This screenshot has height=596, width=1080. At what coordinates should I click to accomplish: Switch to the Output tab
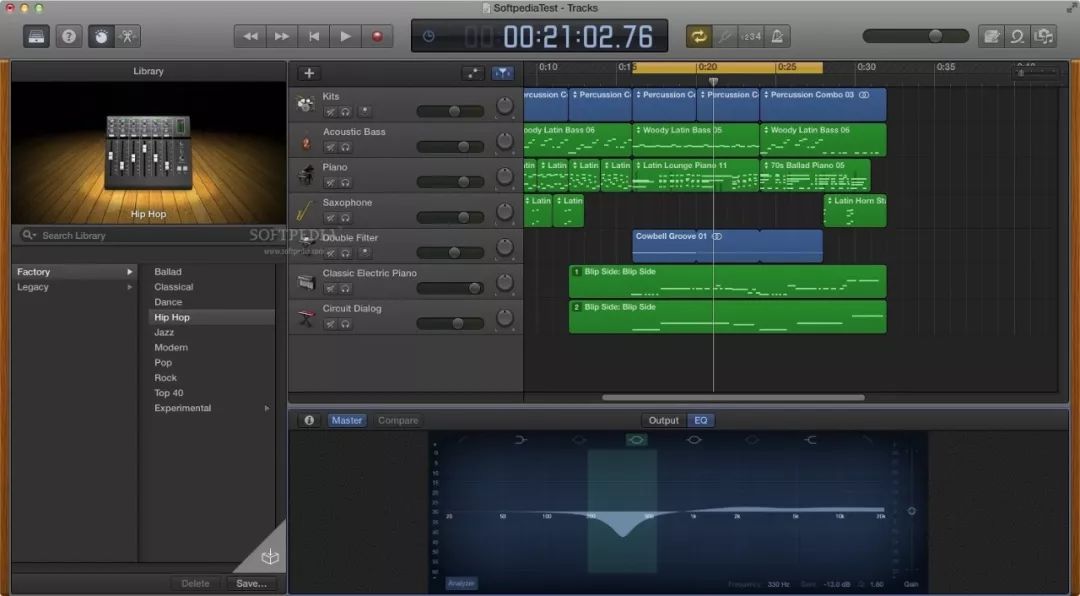(x=663, y=420)
